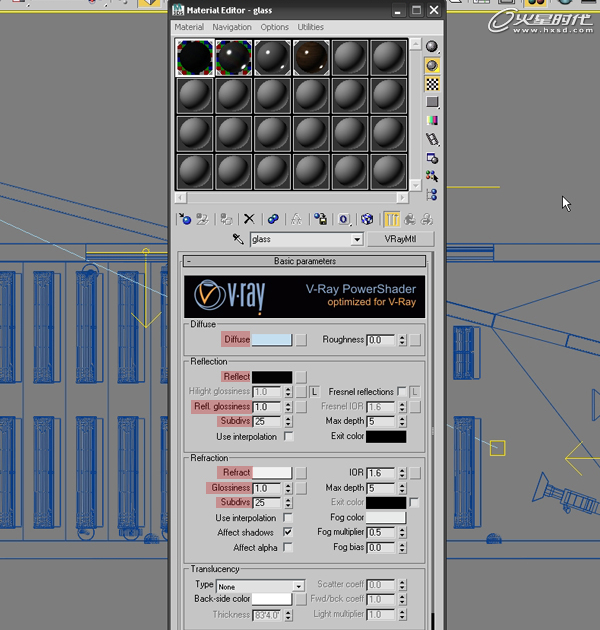
Task: Toggle Reflection Use interpolation checkbox
Action: [x=289, y=436]
